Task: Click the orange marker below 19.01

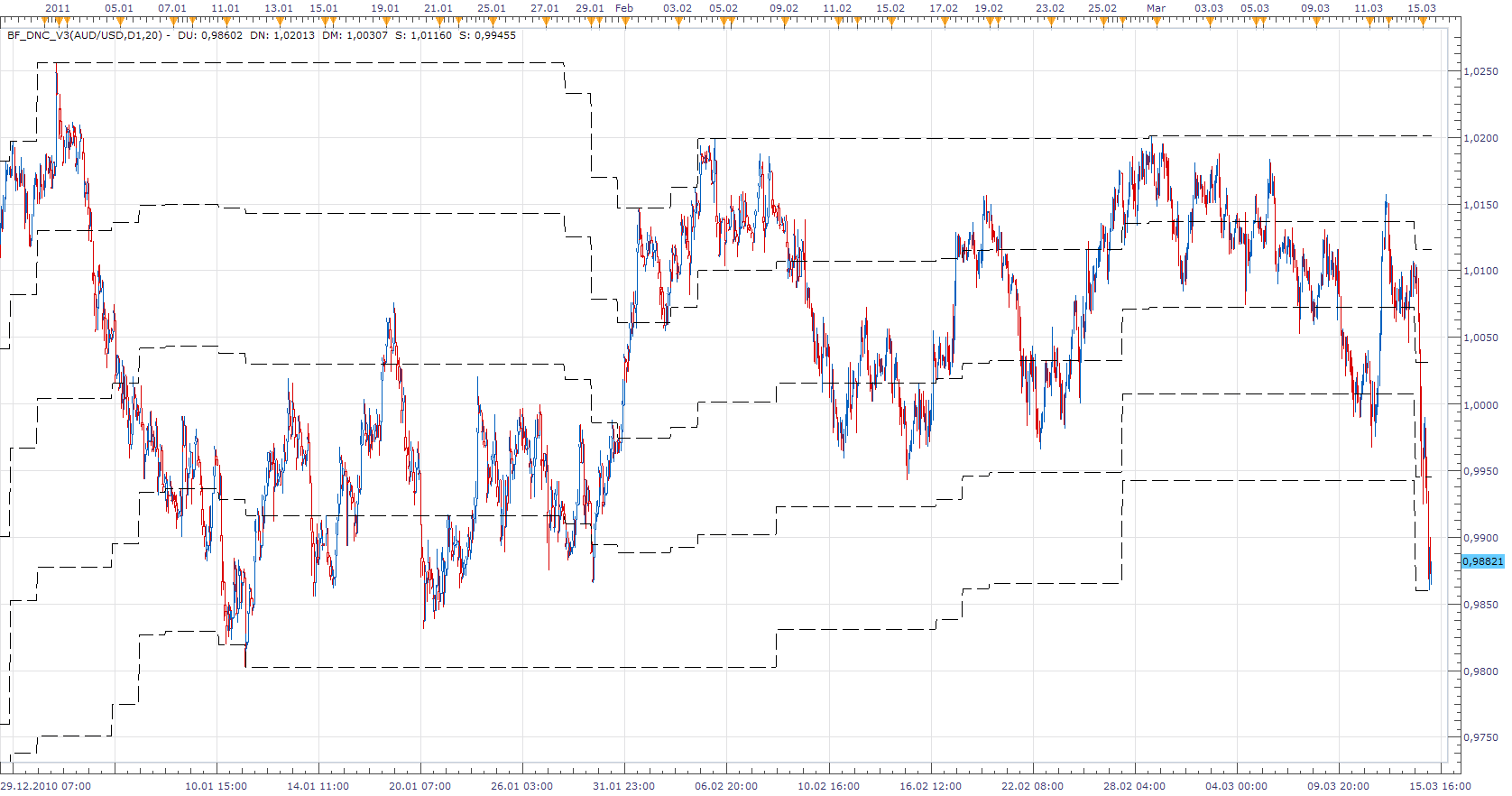Action: 385,21
